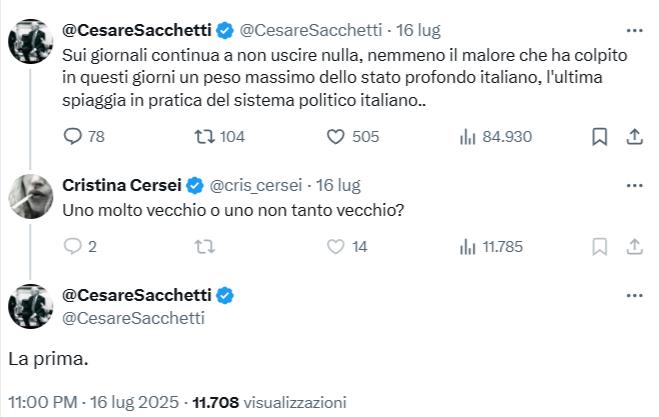Open @cris_cersei handle link

tap(256, 185)
